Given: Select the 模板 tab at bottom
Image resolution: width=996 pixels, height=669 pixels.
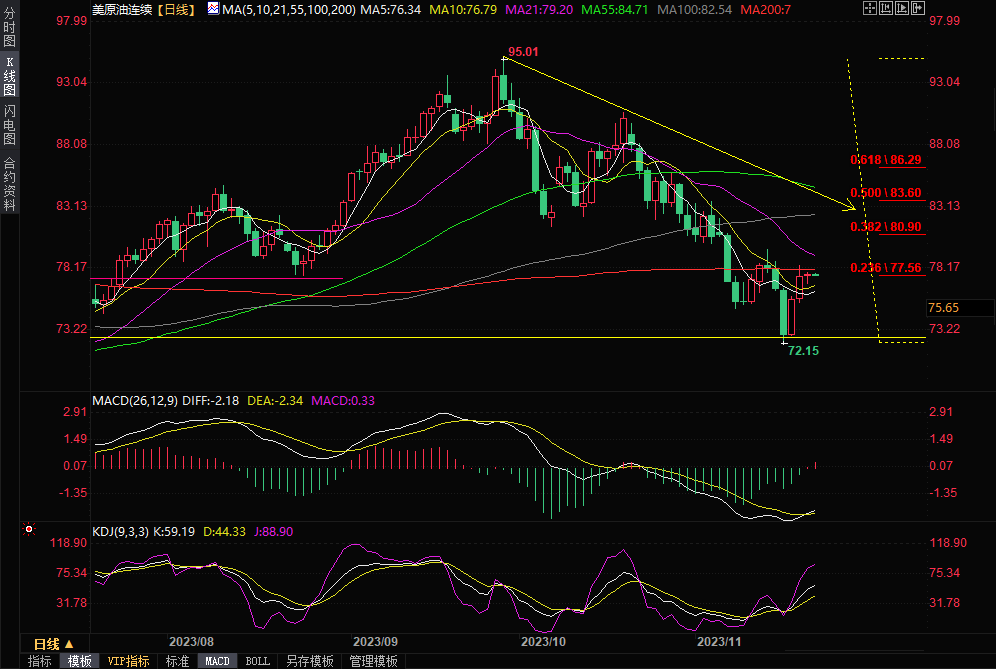Looking at the screenshot, I should 79,661.
